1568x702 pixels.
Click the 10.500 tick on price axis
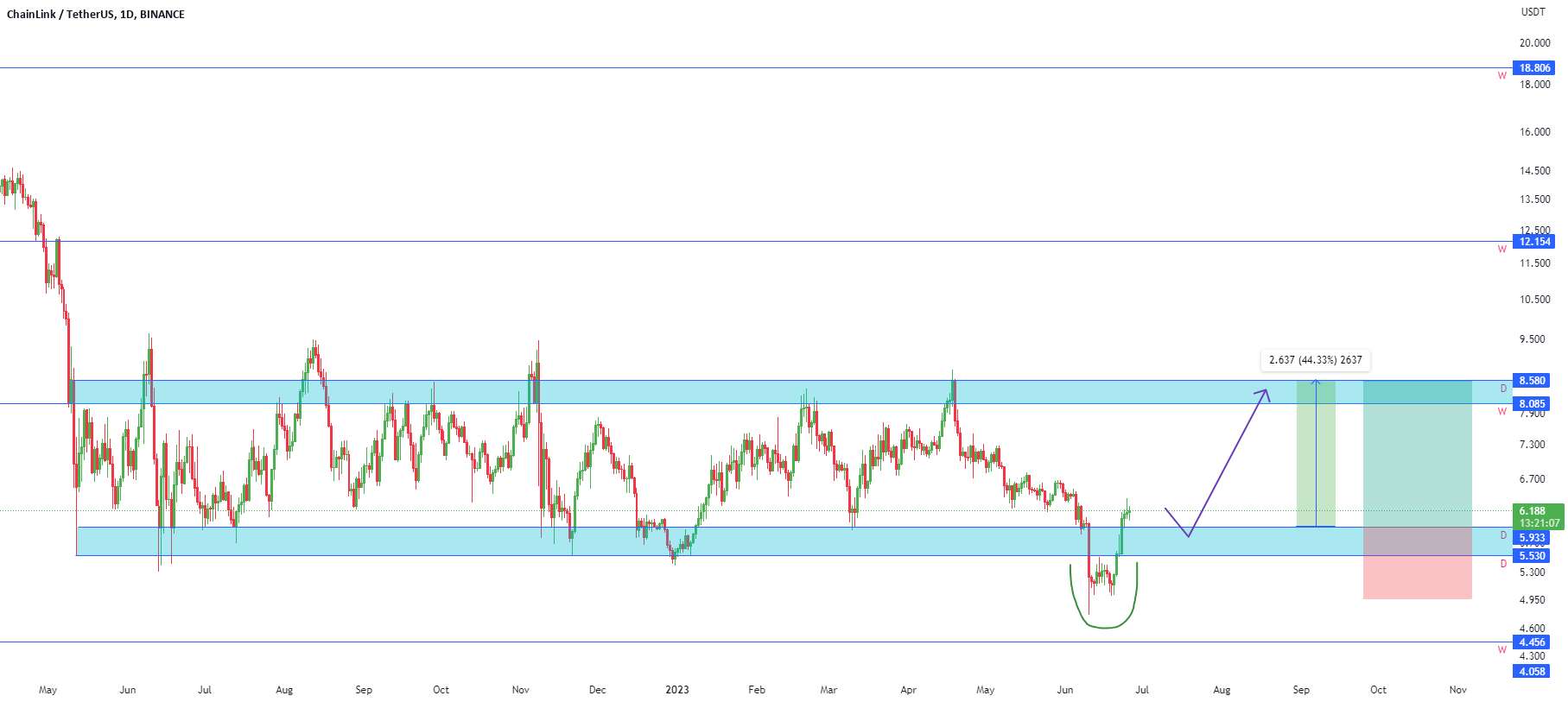(x=1535, y=300)
